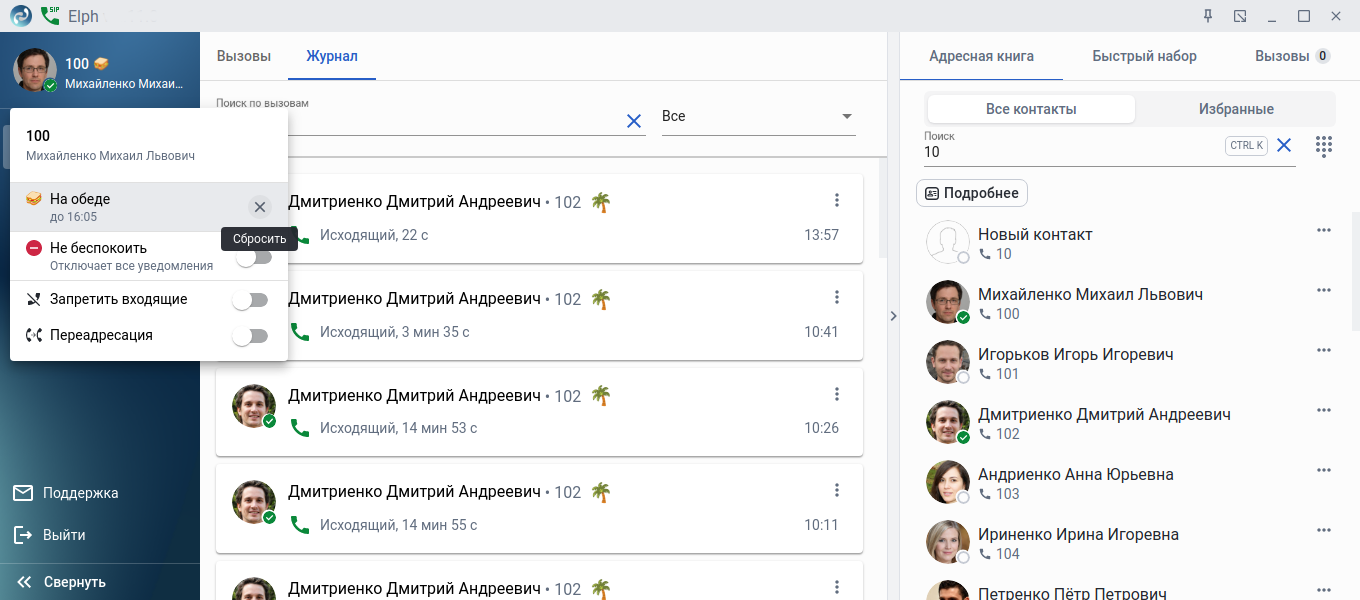Open the dial pad grid icon
1360x600 pixels.
tap(1324, 146)
